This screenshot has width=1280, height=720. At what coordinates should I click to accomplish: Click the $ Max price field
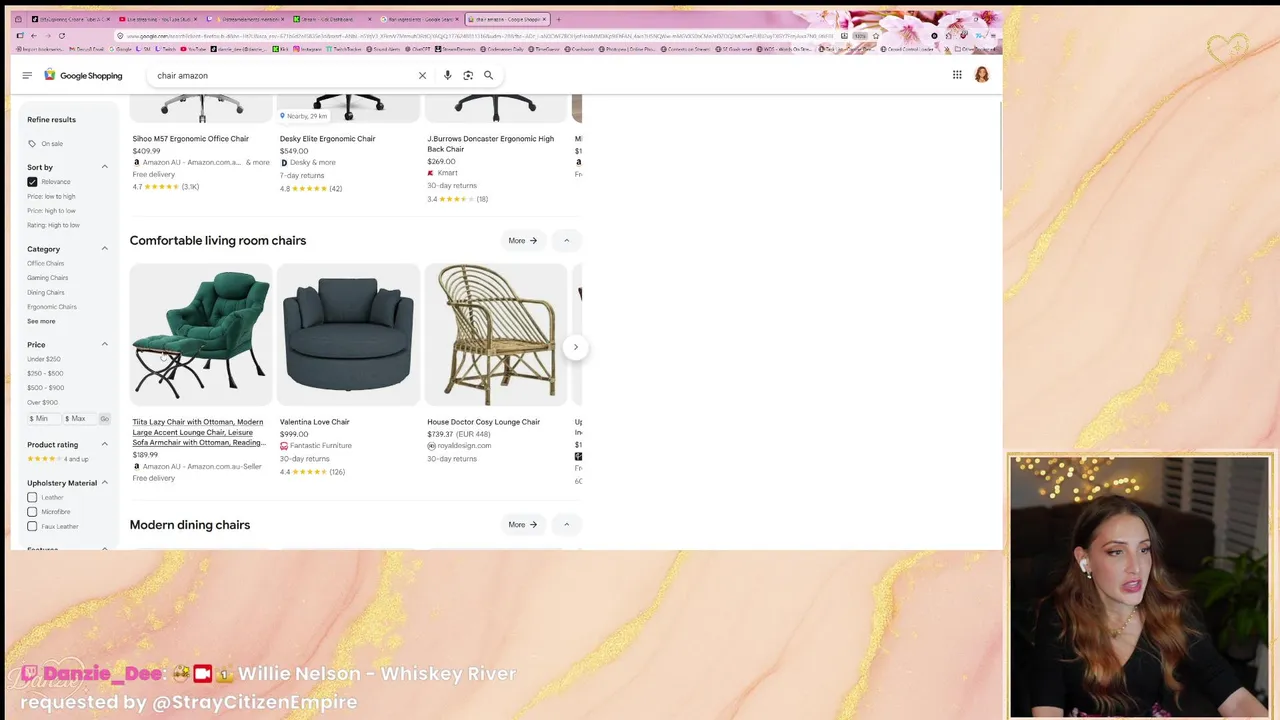pyautogui.click(x=80, y=418)
